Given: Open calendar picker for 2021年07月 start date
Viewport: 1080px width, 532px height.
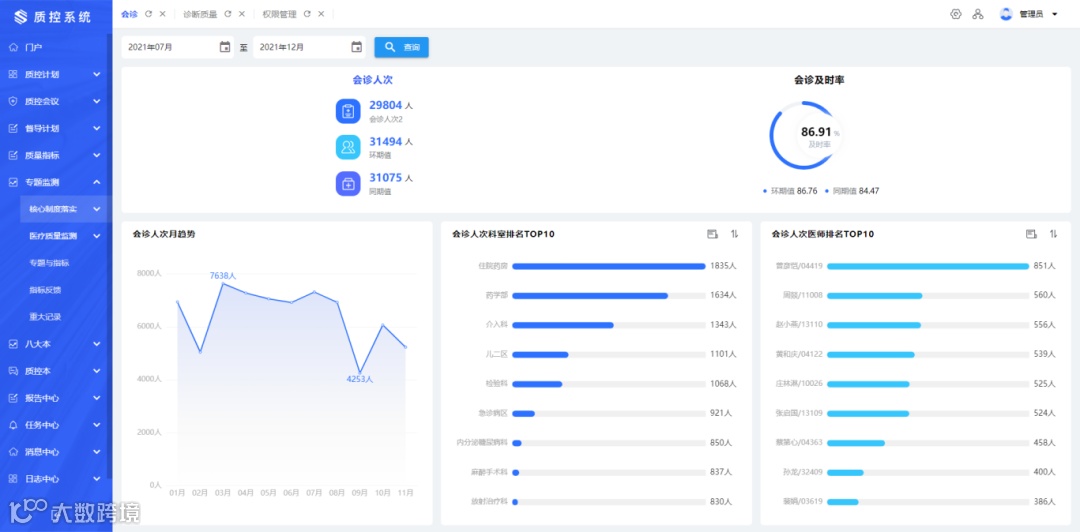Looking at the screenshot, I should tap(225, 47).
